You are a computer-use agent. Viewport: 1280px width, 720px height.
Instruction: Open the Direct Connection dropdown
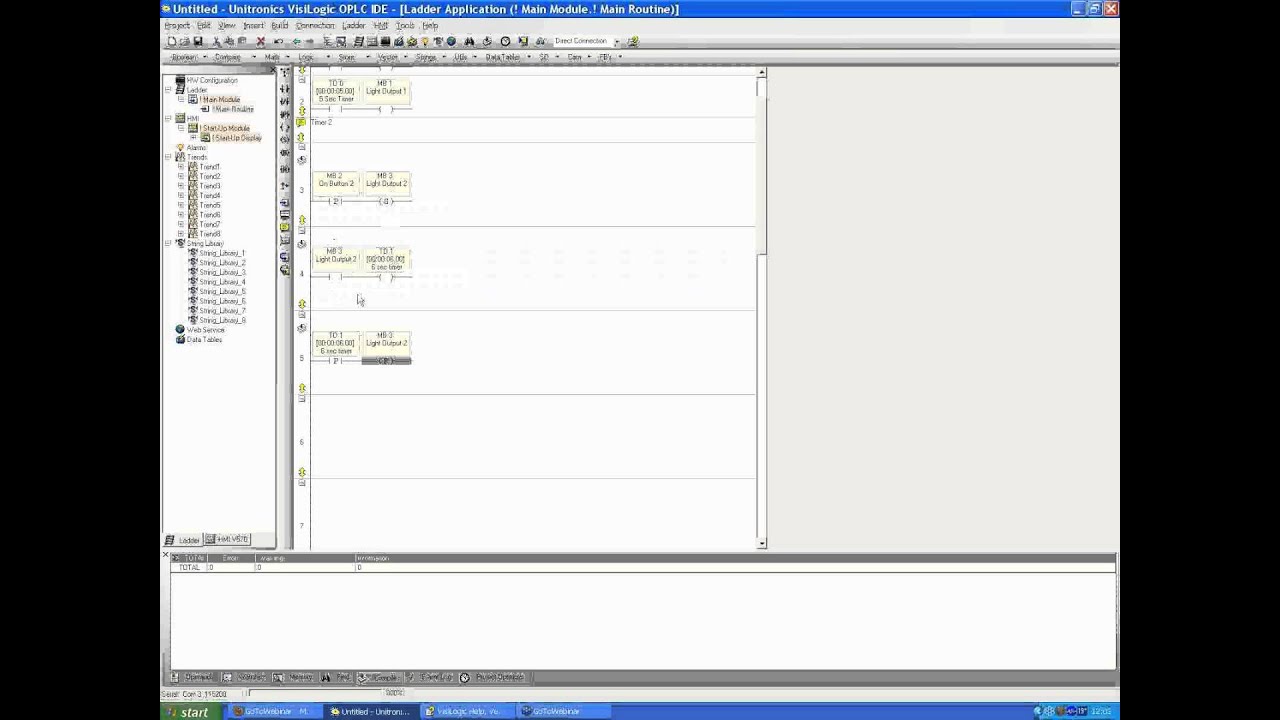[x=617, y=41]
